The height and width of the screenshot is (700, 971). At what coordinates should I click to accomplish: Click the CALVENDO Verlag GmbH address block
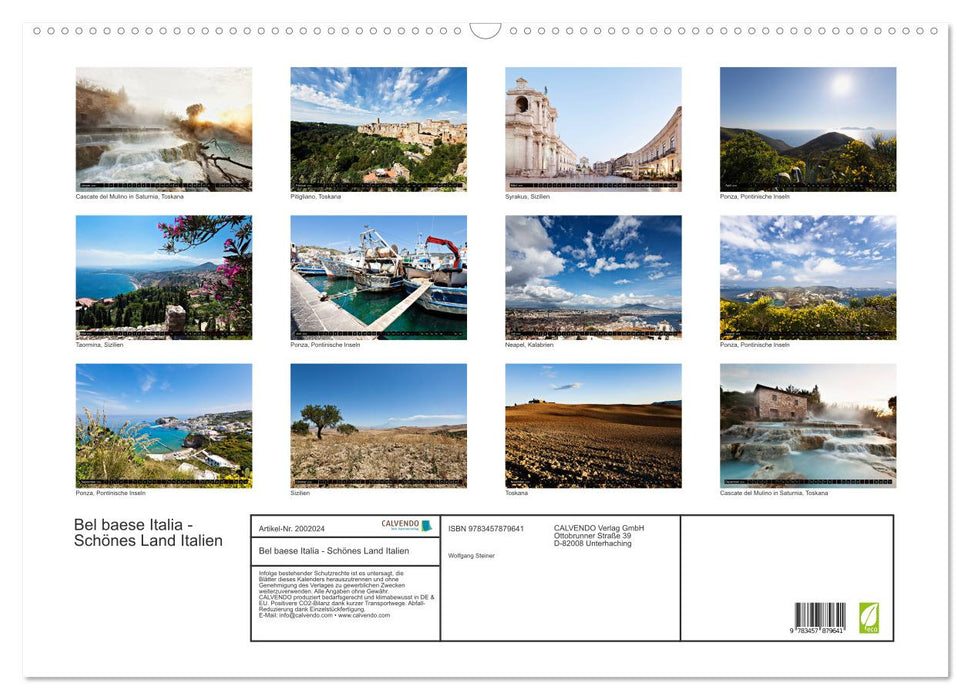point(598,533)
